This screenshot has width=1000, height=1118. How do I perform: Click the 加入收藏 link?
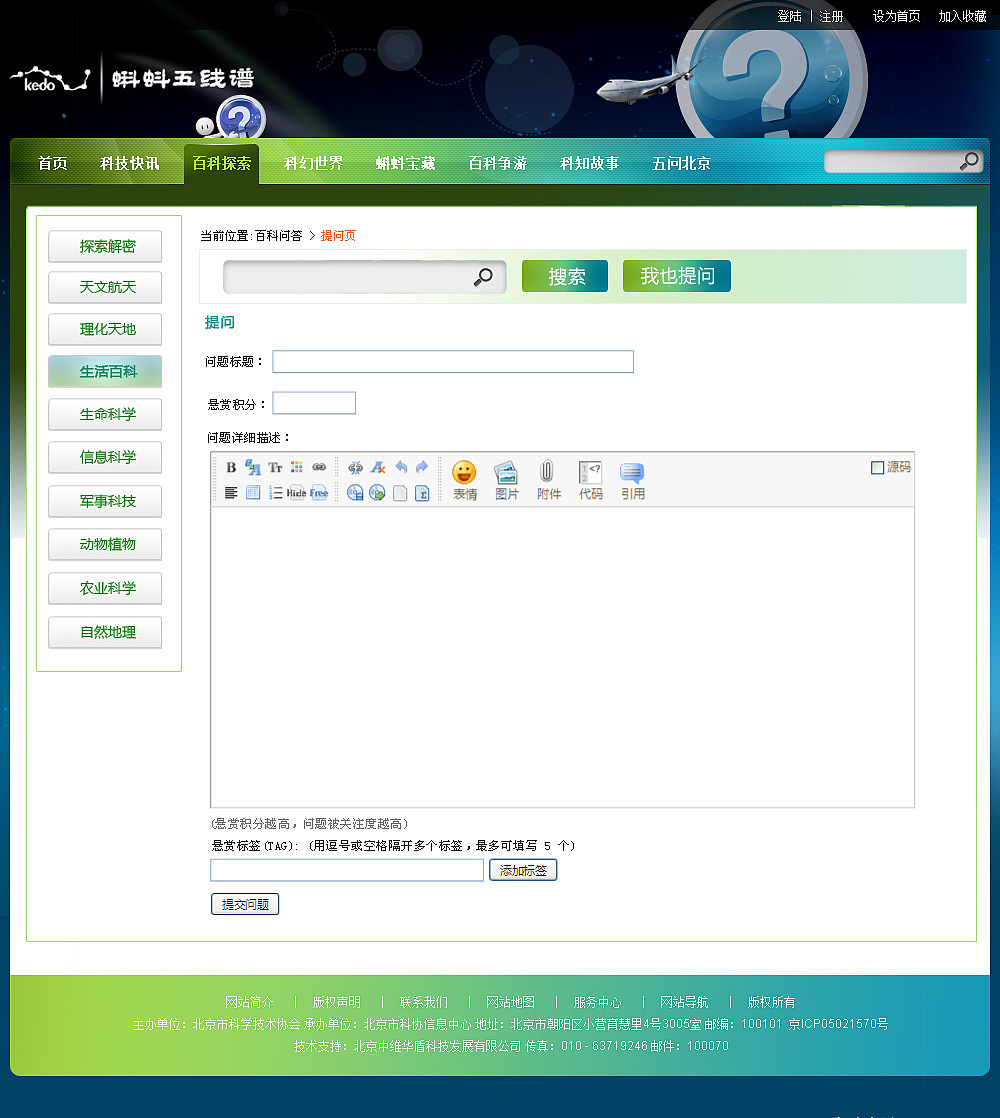[962, 16]
